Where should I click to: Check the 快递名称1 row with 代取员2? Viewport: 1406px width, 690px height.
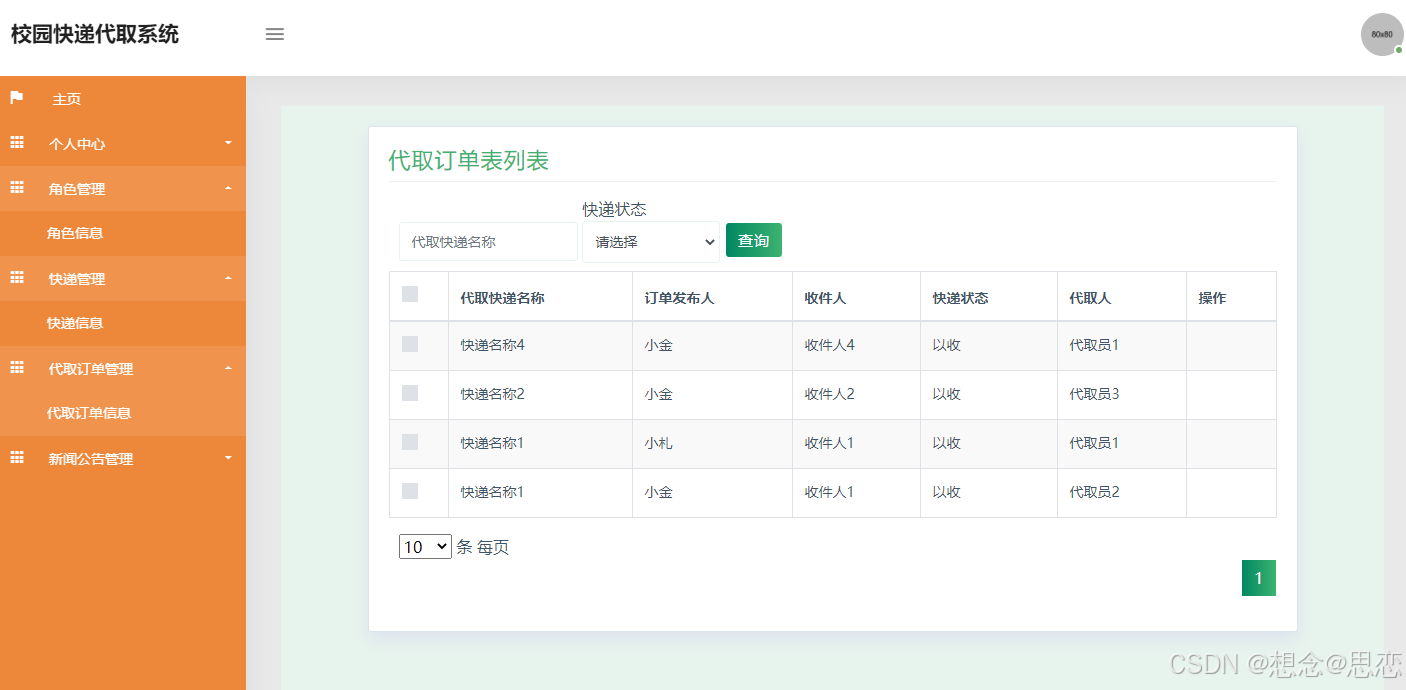(410, 491)
